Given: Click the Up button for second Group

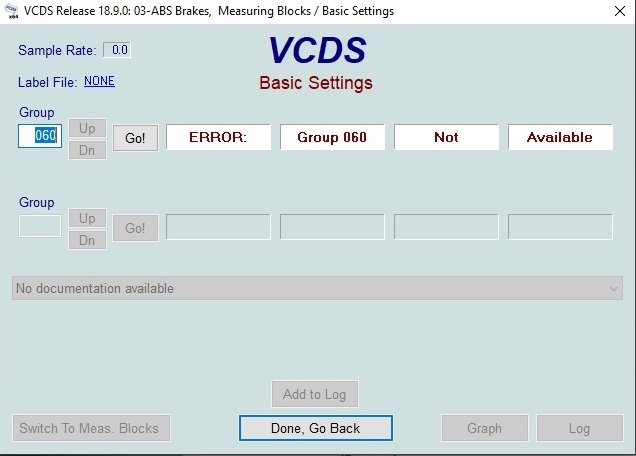Looking at the screenshot, I should coord(87,218).
